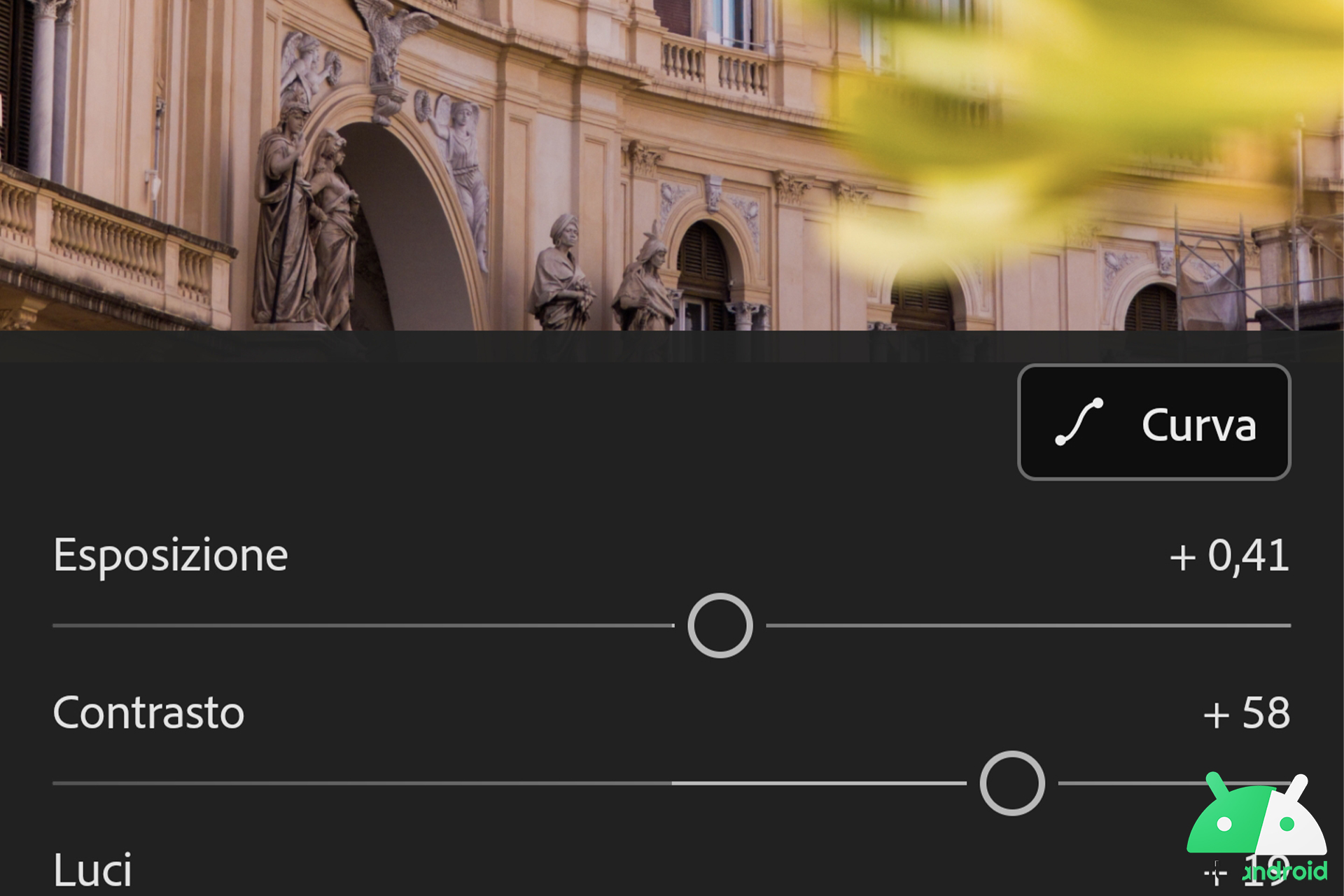The height and width of the screenshot is (896, 1344).
Task: Open the Curva tone curve panel
Action: coord(1154,422)
